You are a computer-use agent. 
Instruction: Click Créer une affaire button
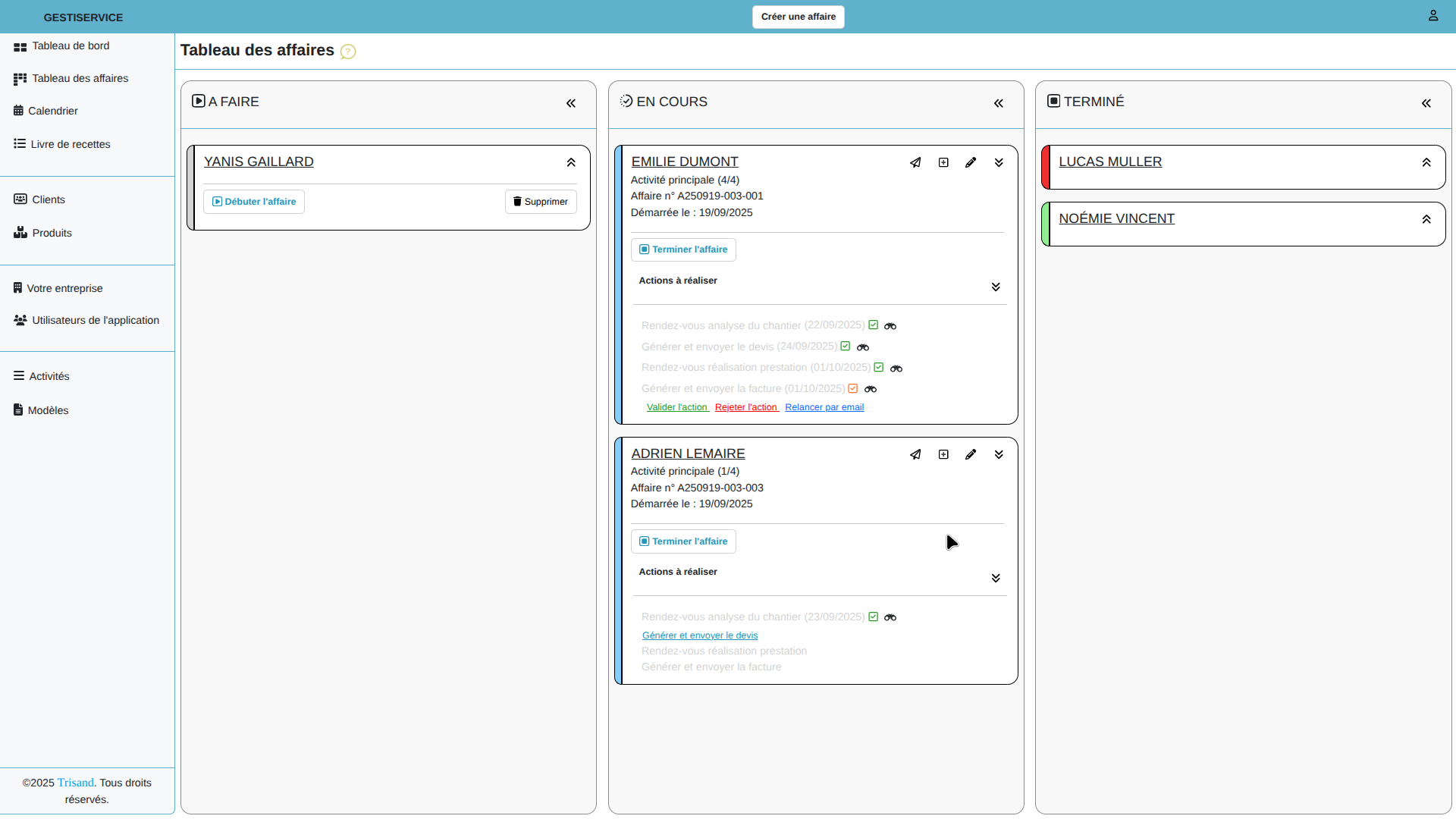pos(798,17)
